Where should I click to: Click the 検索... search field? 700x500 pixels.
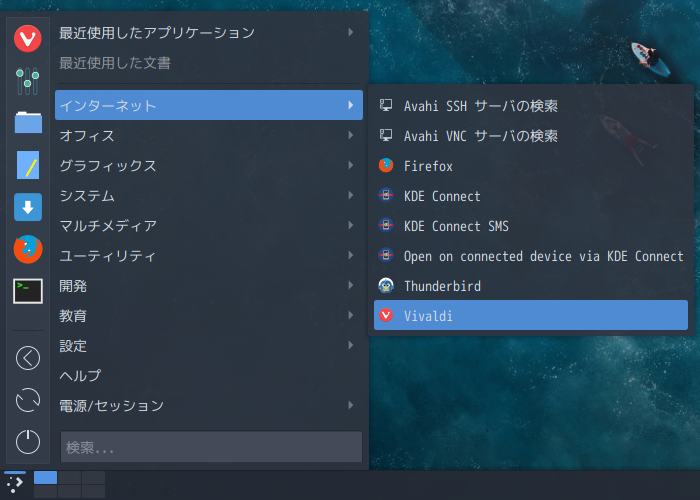coord(211,446)
